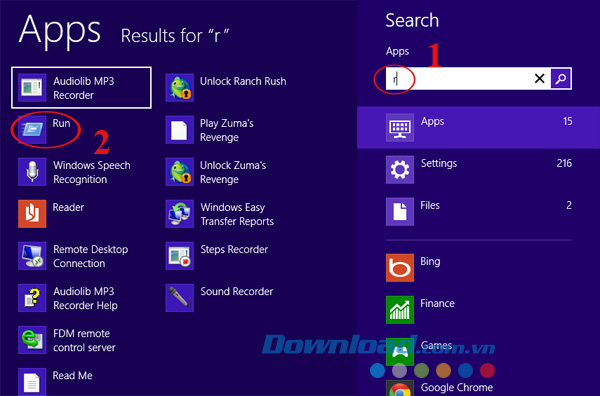Click the Bing app icon
This screenshot has height=396, width=600.
point(400,268)
